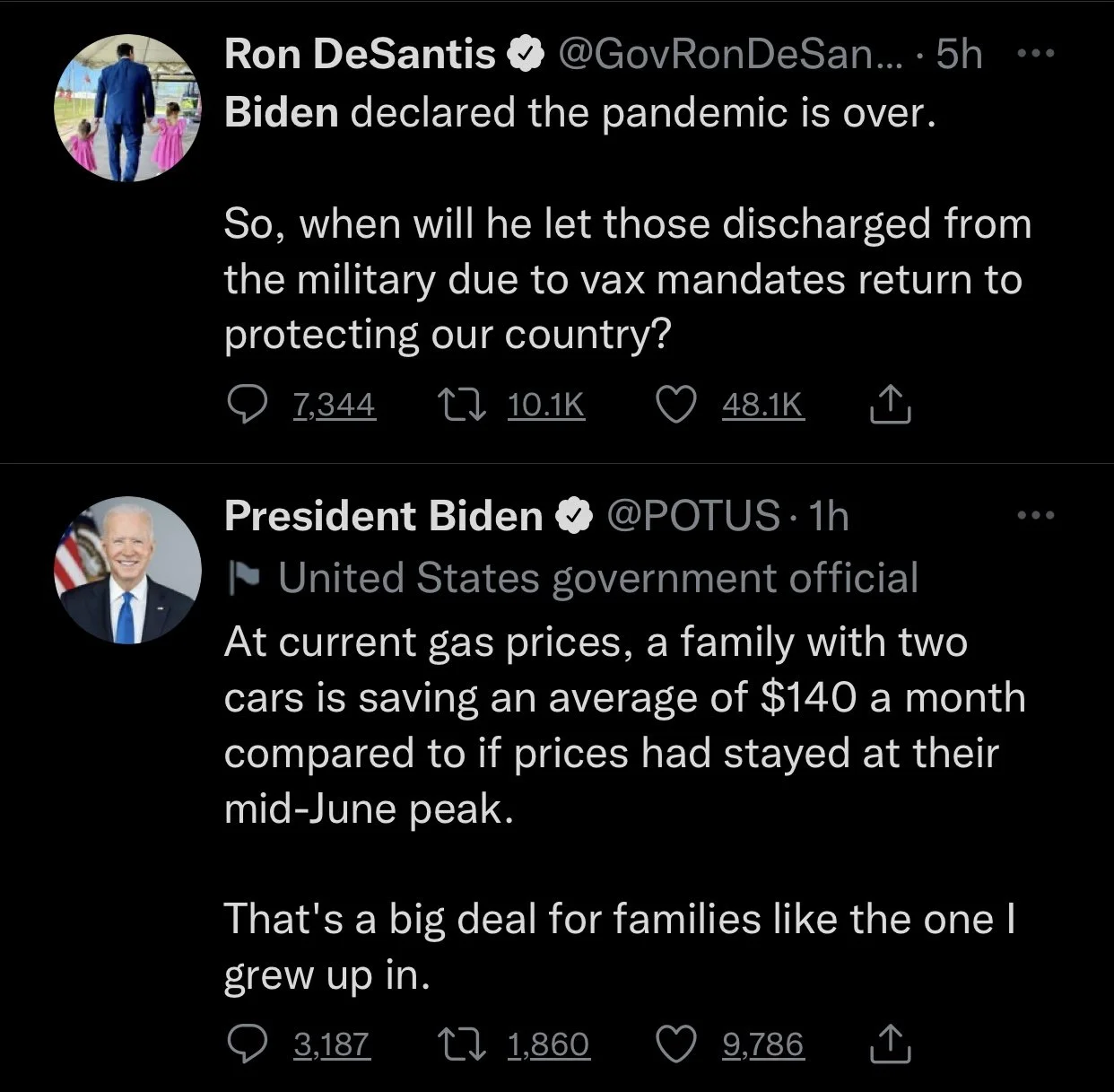Like the Ron DeSantis tweet
1114x1092 pixels.
[675, 406]
